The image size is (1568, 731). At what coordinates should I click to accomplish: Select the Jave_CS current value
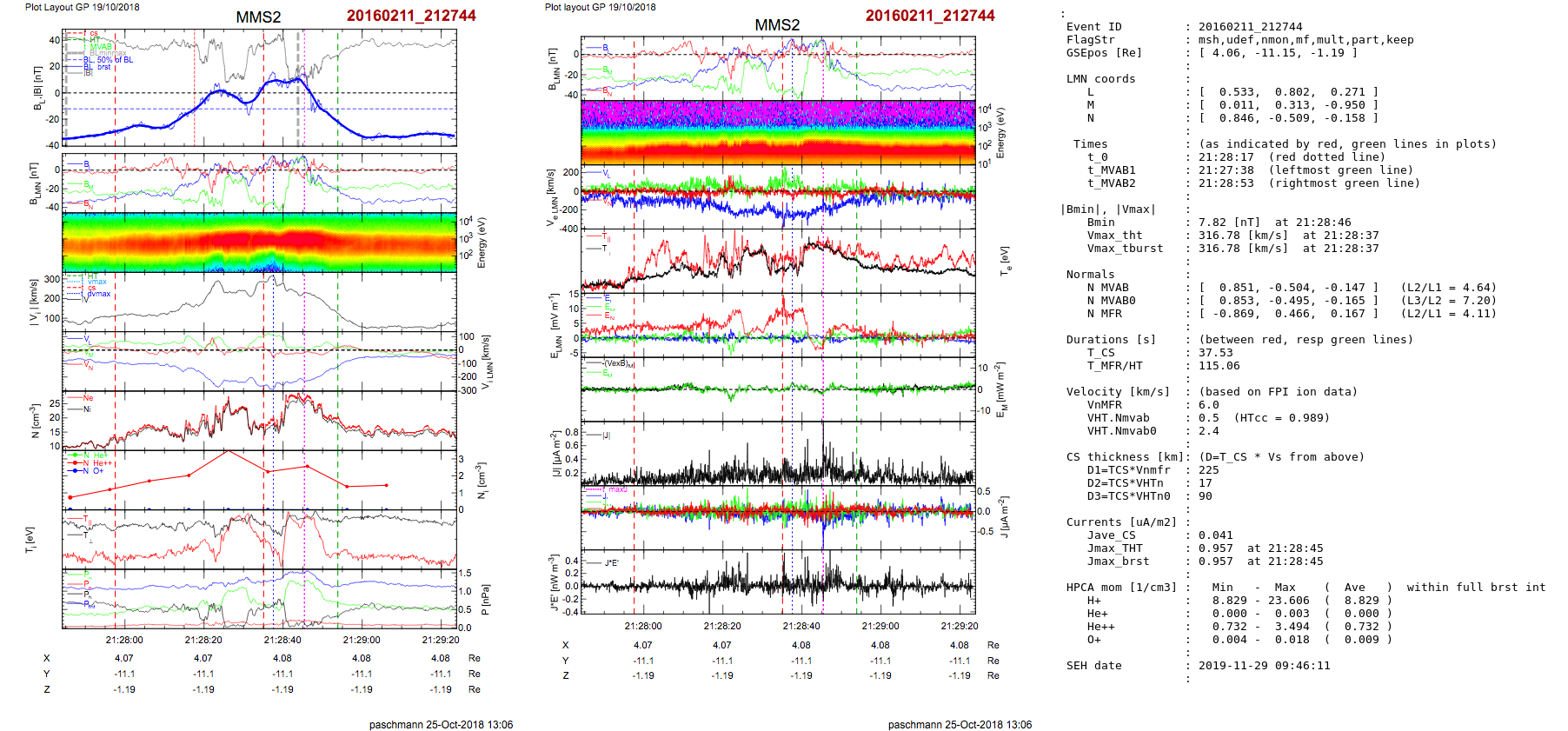click(1215, 535)
